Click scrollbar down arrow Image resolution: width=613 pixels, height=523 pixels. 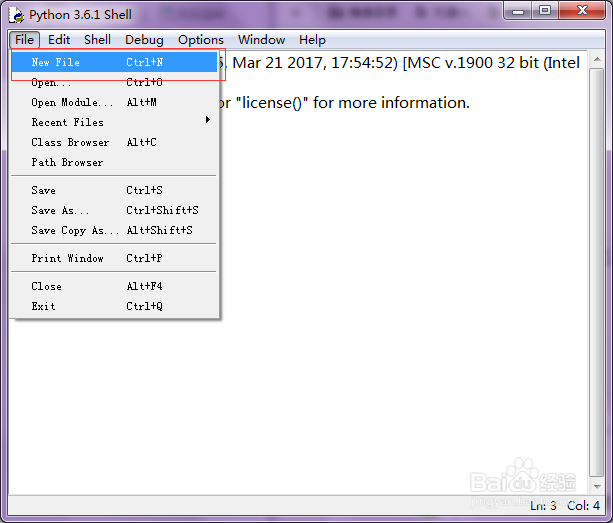pos(597,487)
